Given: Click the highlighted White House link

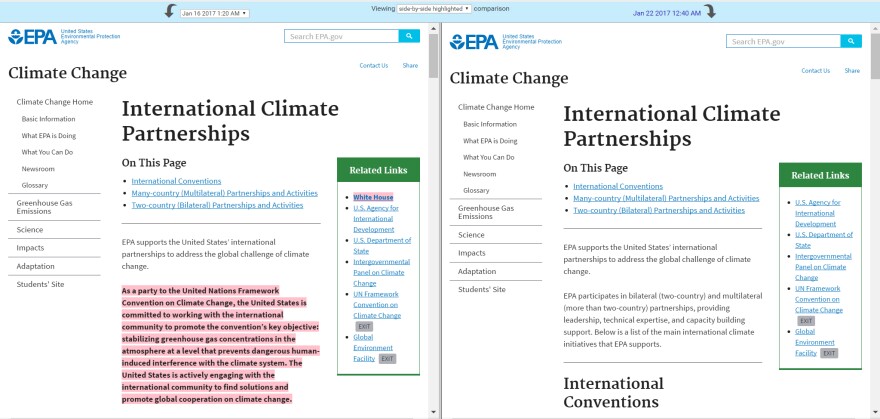Looking at the screenshot, I should click(373, 197).
